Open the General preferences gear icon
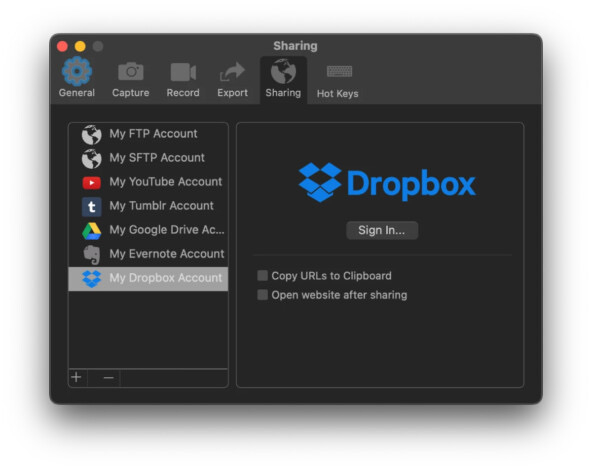592x470 pixels. coord(77,71)
